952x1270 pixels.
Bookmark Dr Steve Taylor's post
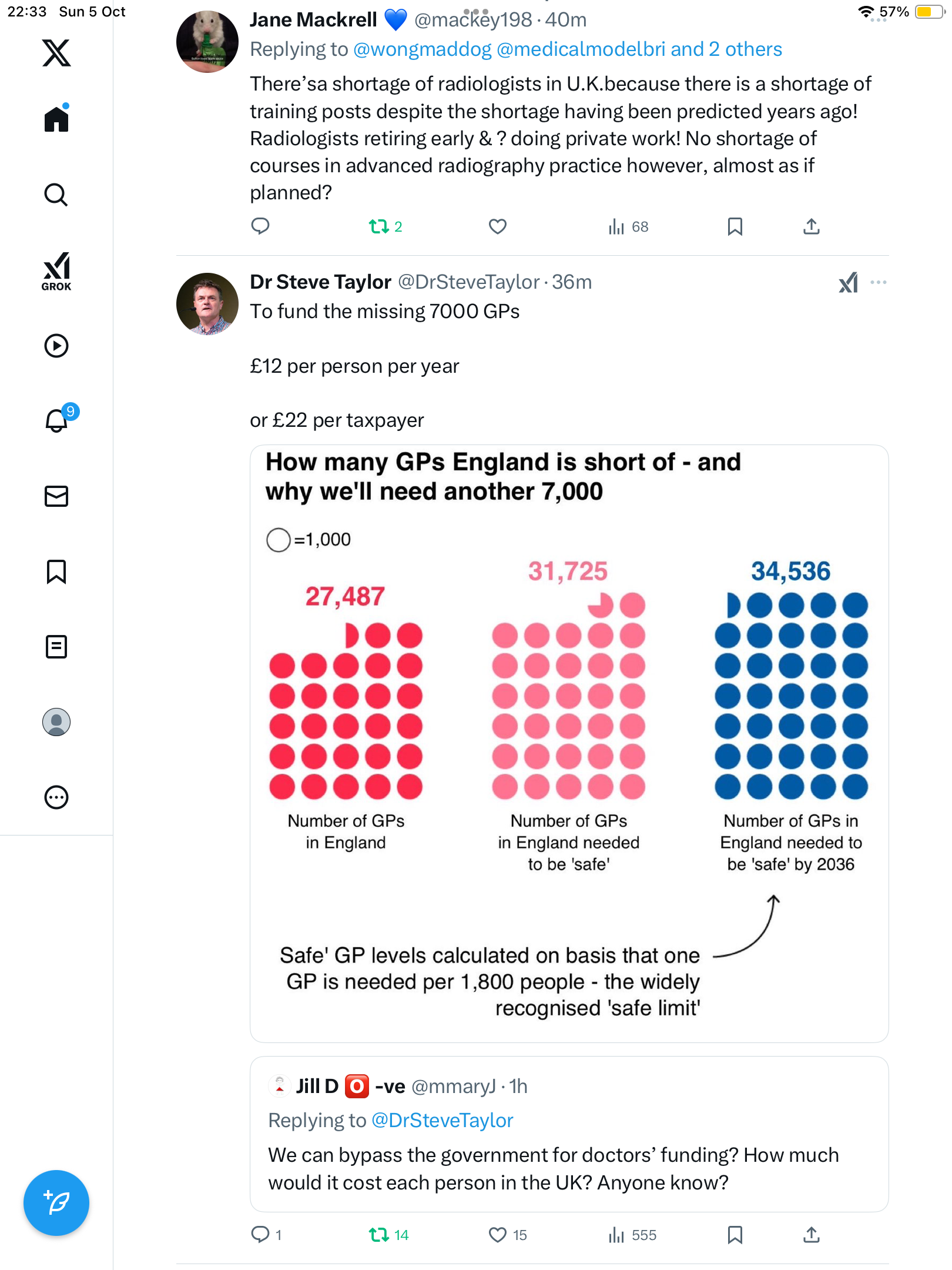click(735, 1235)
